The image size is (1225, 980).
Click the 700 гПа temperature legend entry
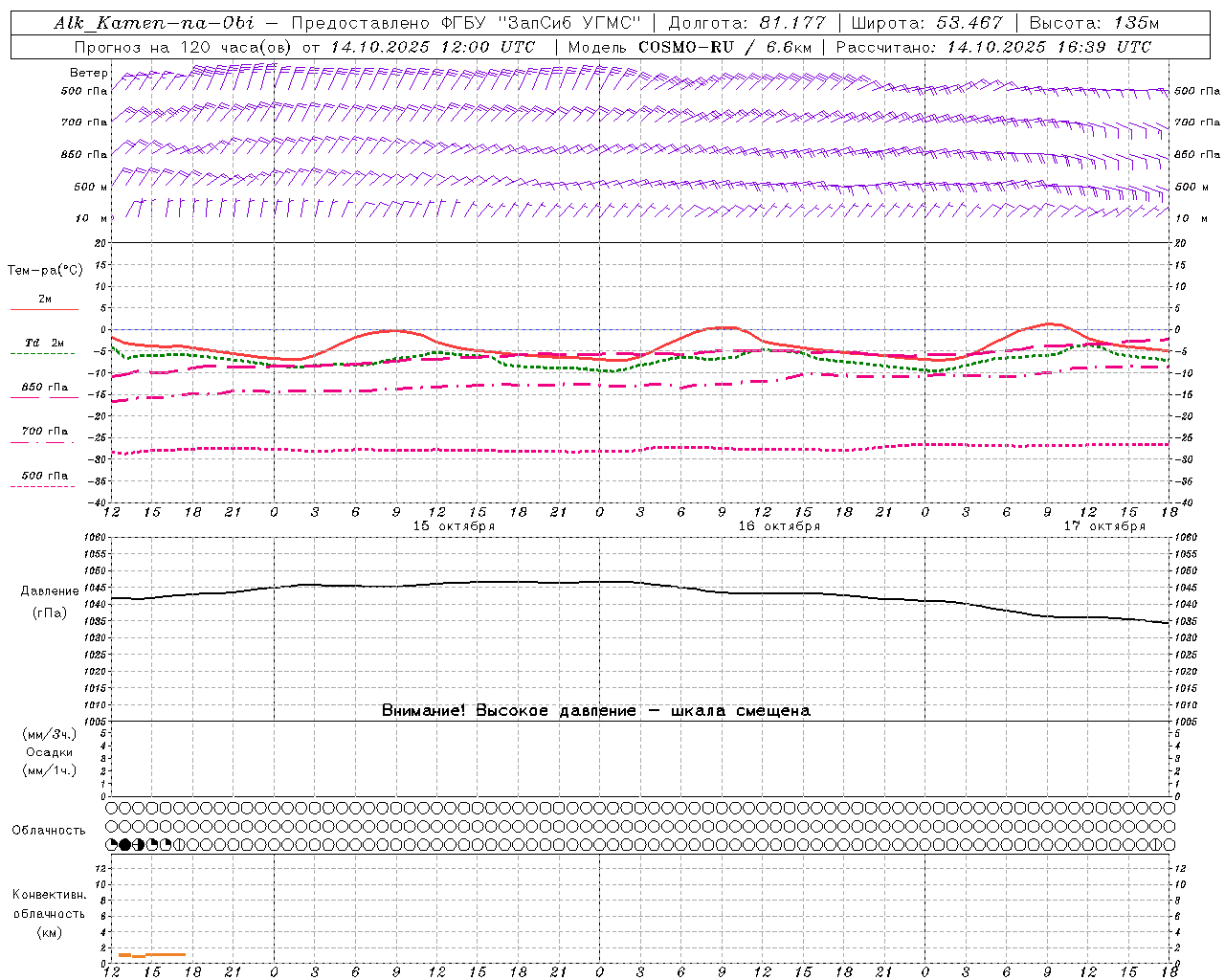[45, 432]
